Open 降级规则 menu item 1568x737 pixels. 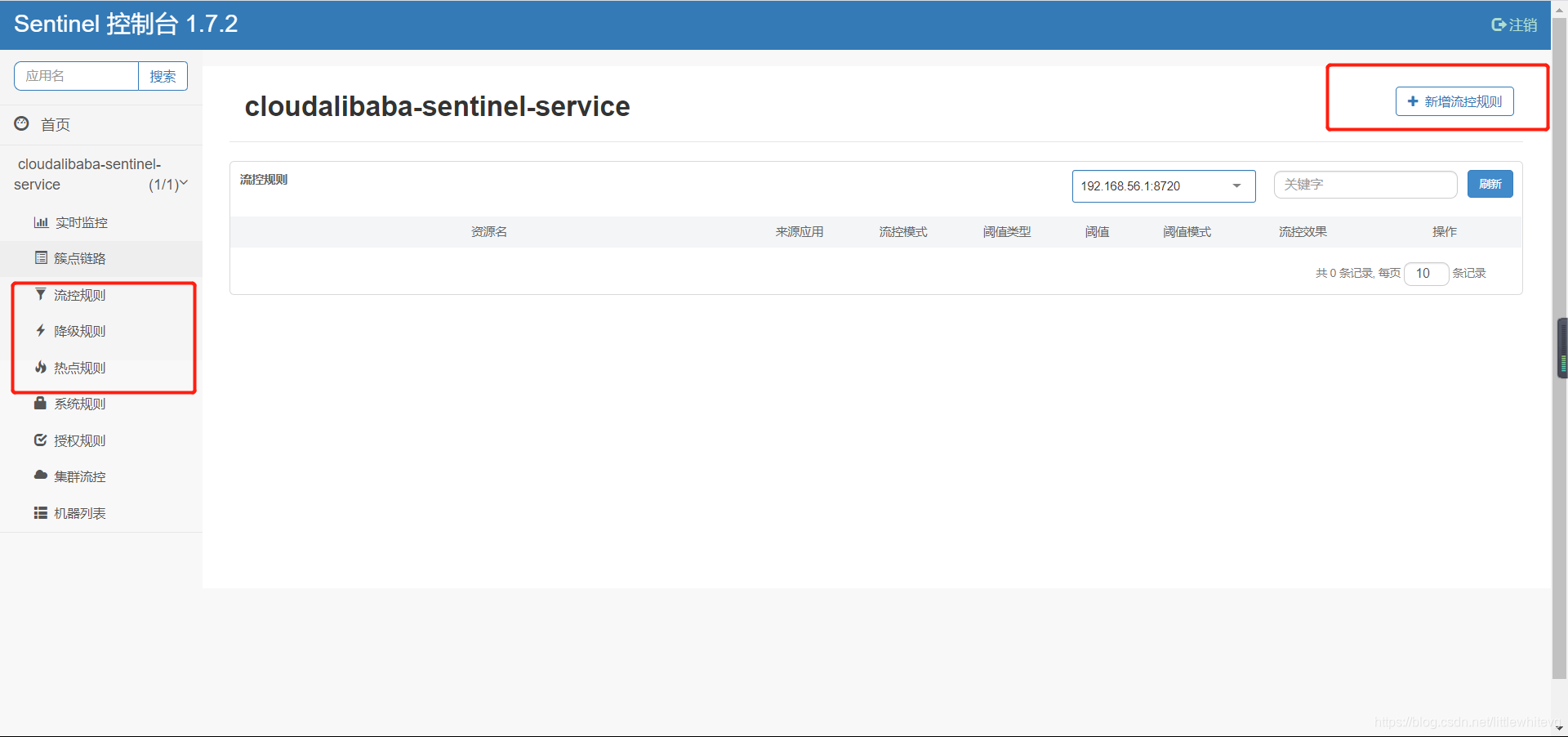tap(101, 331)
